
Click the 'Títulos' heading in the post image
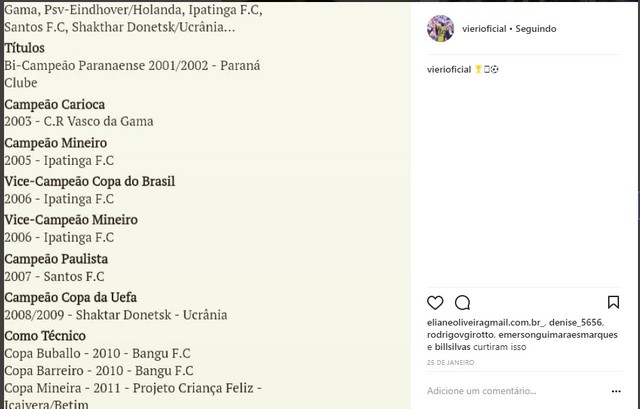click(25, 47)
